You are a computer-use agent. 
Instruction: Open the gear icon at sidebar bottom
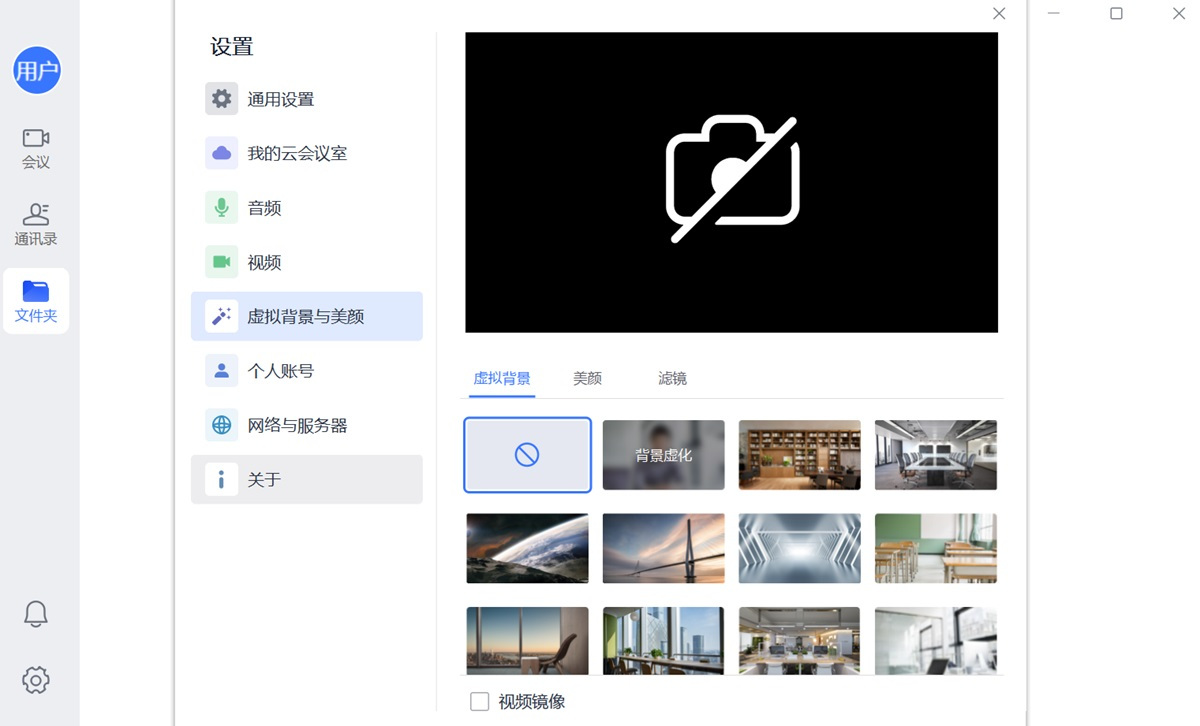tap(35, 680)
